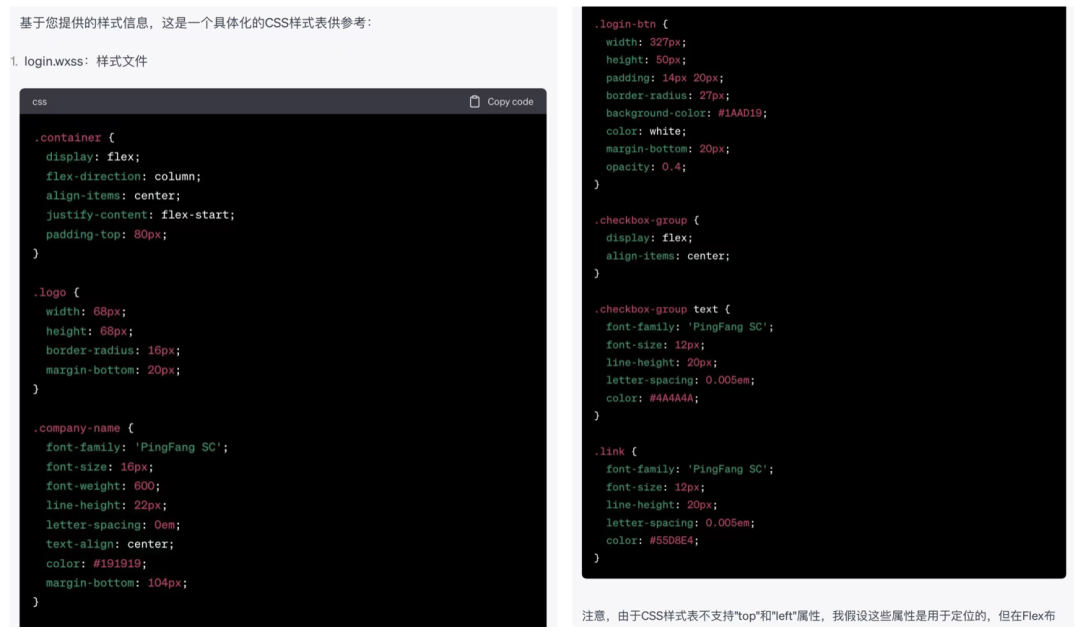Click the note paragraph starting with 注意
Image resolution: width=1080 pixels, height=640 pixels.
[819, 616]
